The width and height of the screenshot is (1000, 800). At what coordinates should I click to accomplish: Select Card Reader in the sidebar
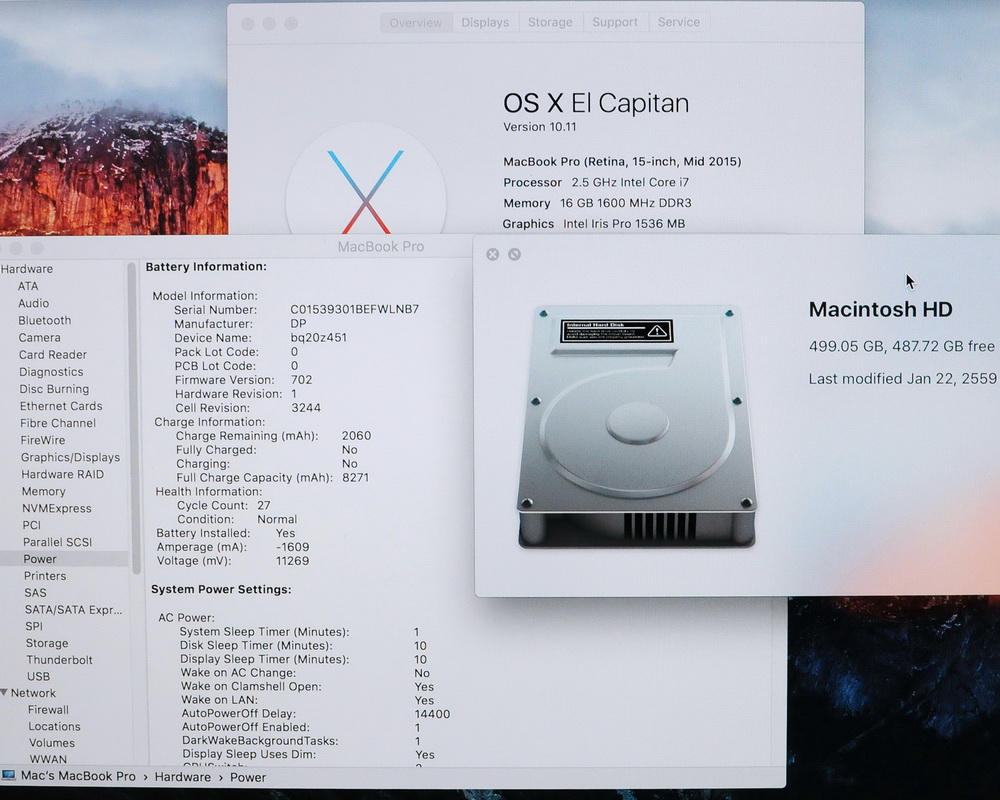pos(53,355)
